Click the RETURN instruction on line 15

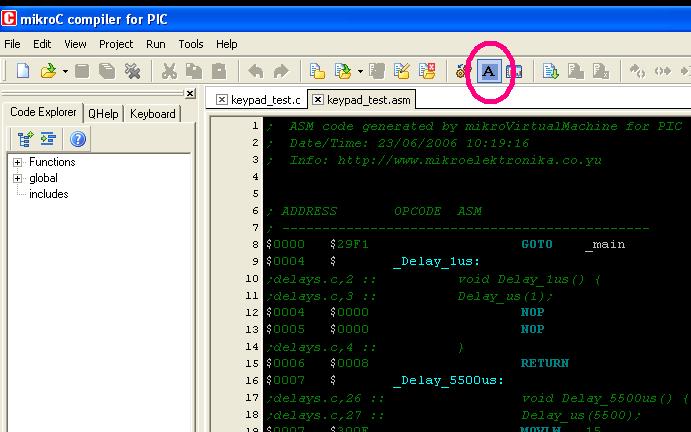(545, 363)
